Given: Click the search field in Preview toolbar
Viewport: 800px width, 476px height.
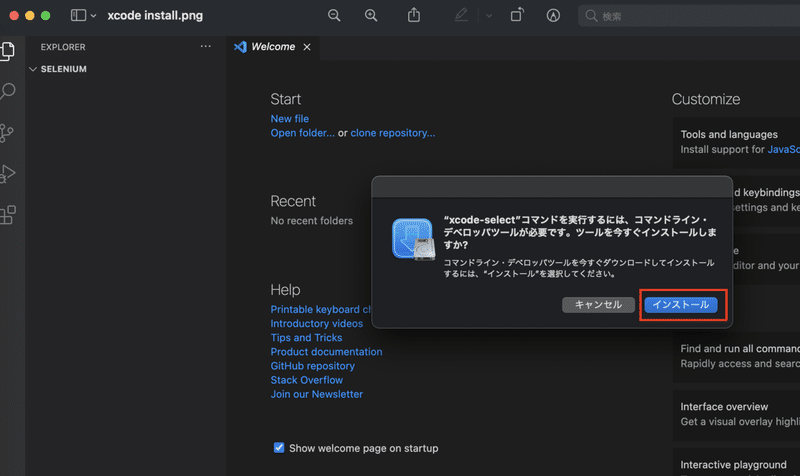Looking at the screenshot, I should pyautogui.click(x=689, y=16).
